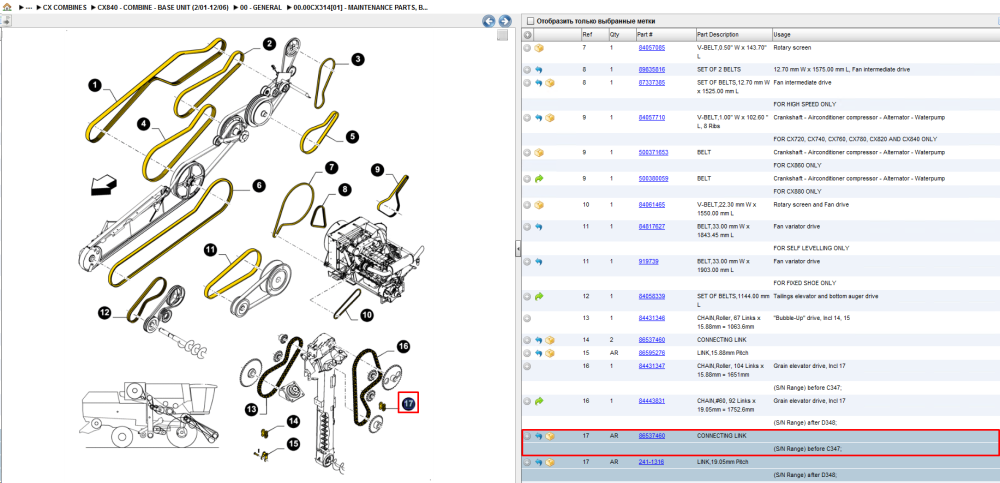The width and height of the screenshot is (1000, 483).
Task: Collapse the parts list with splitter handle
Action: tap(517, 249)
